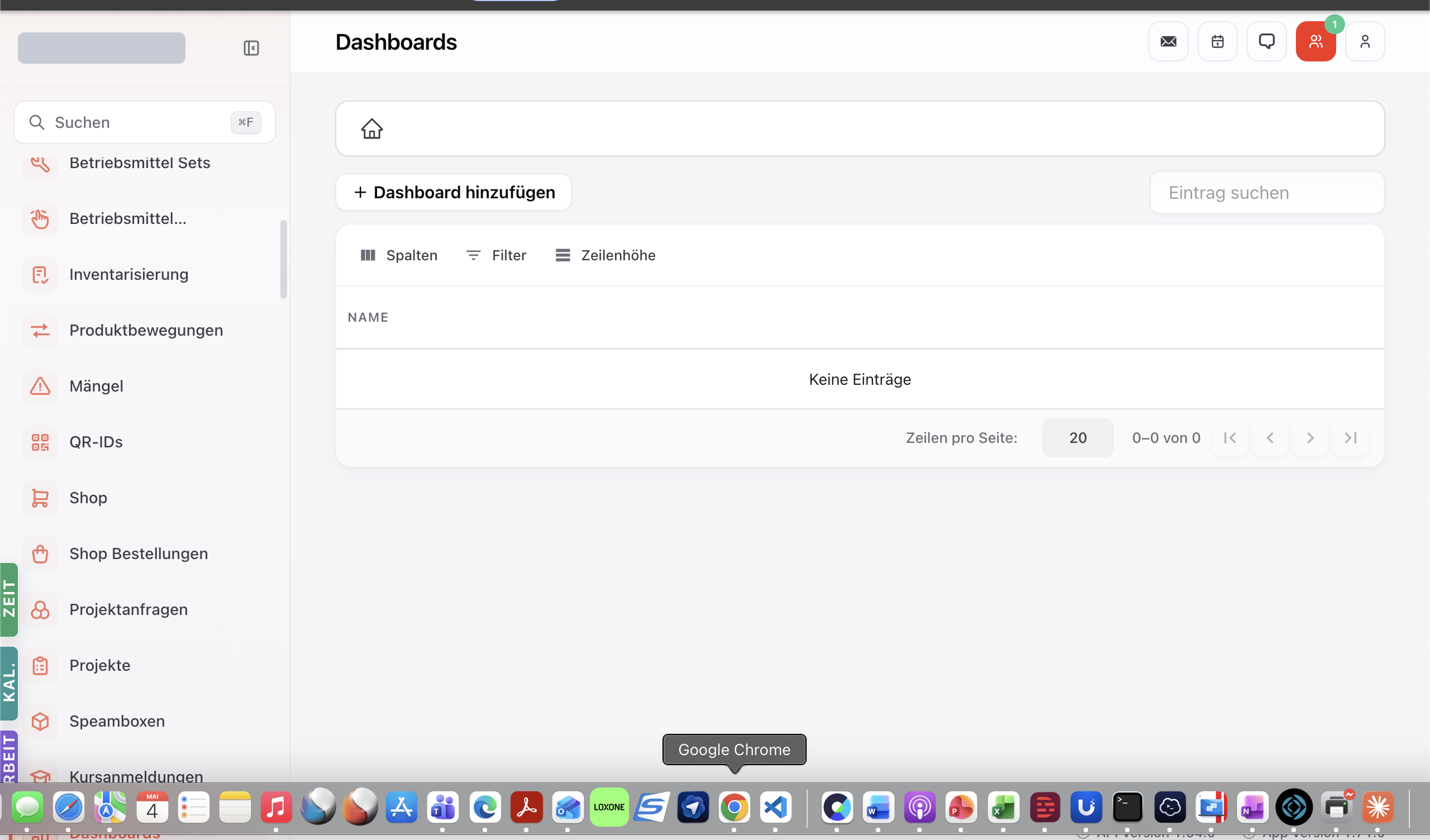
Task: Click the red users icon with badge
Action: click(1315, 41)
